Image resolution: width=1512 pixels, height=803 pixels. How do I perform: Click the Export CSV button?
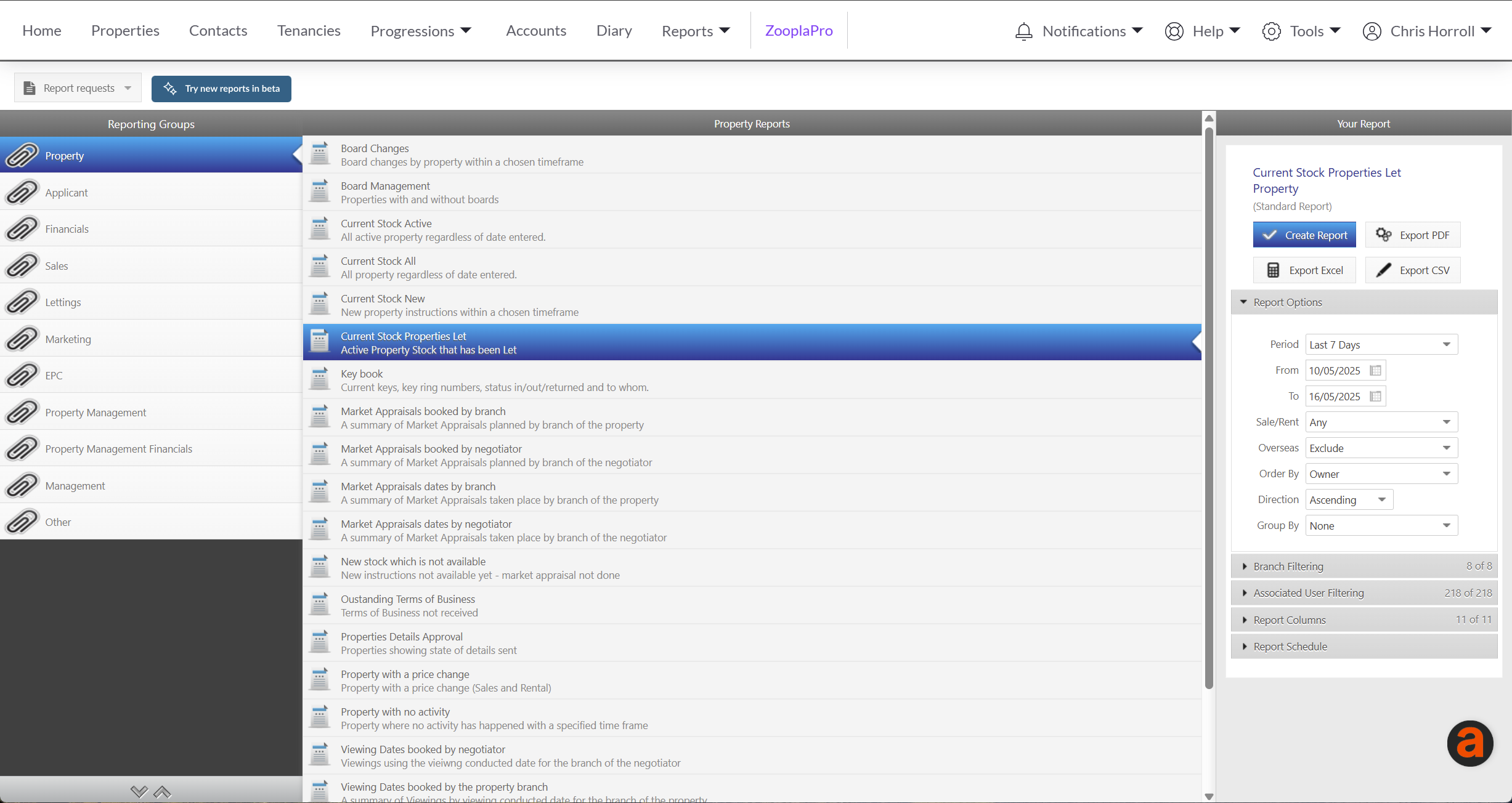point(1413,270)
